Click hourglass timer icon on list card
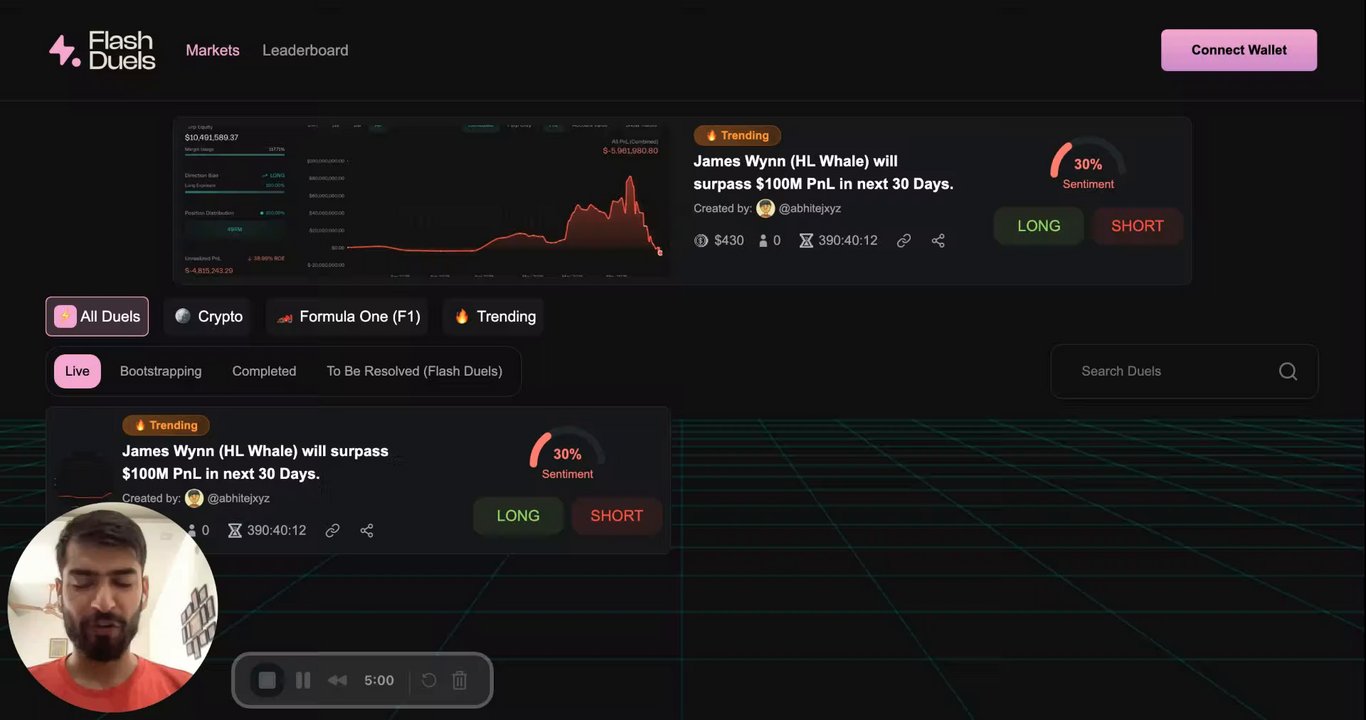This screenshot has height=720, width=1366. (235, 531)
